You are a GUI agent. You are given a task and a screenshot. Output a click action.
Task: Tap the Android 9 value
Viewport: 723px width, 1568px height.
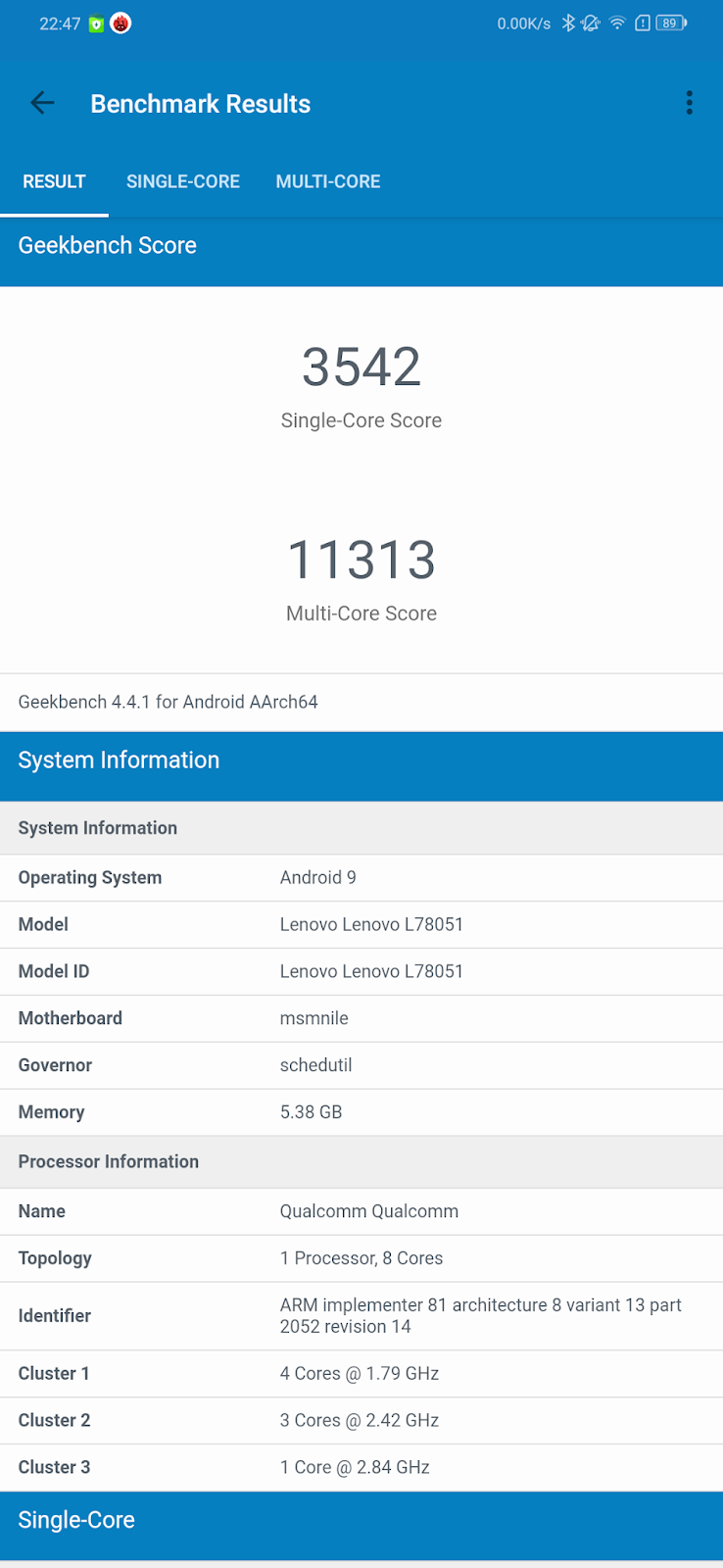[x=318, y=878]
